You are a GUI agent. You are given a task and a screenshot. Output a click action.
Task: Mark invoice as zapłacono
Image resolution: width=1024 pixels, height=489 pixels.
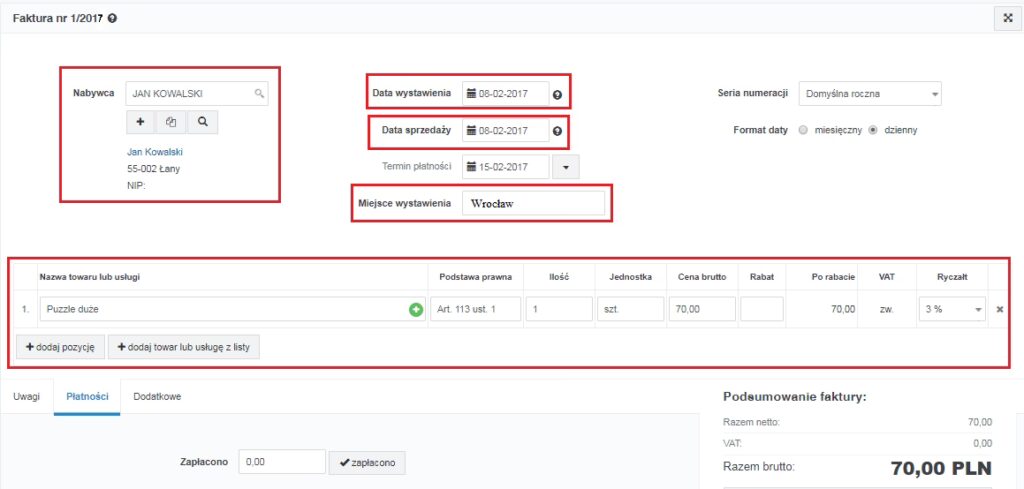(367, 462)
